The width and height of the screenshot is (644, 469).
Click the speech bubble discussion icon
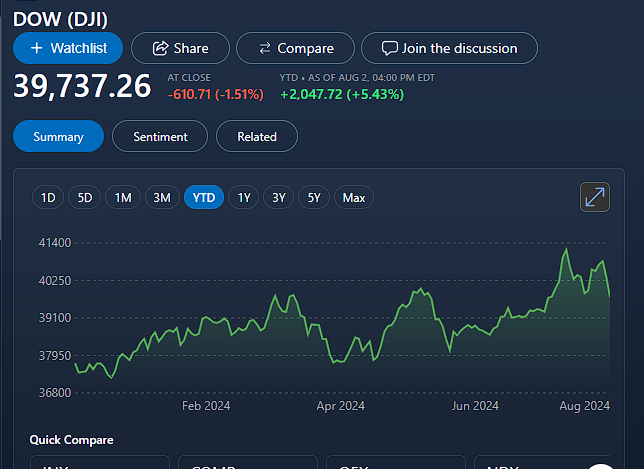coord(389,48)
